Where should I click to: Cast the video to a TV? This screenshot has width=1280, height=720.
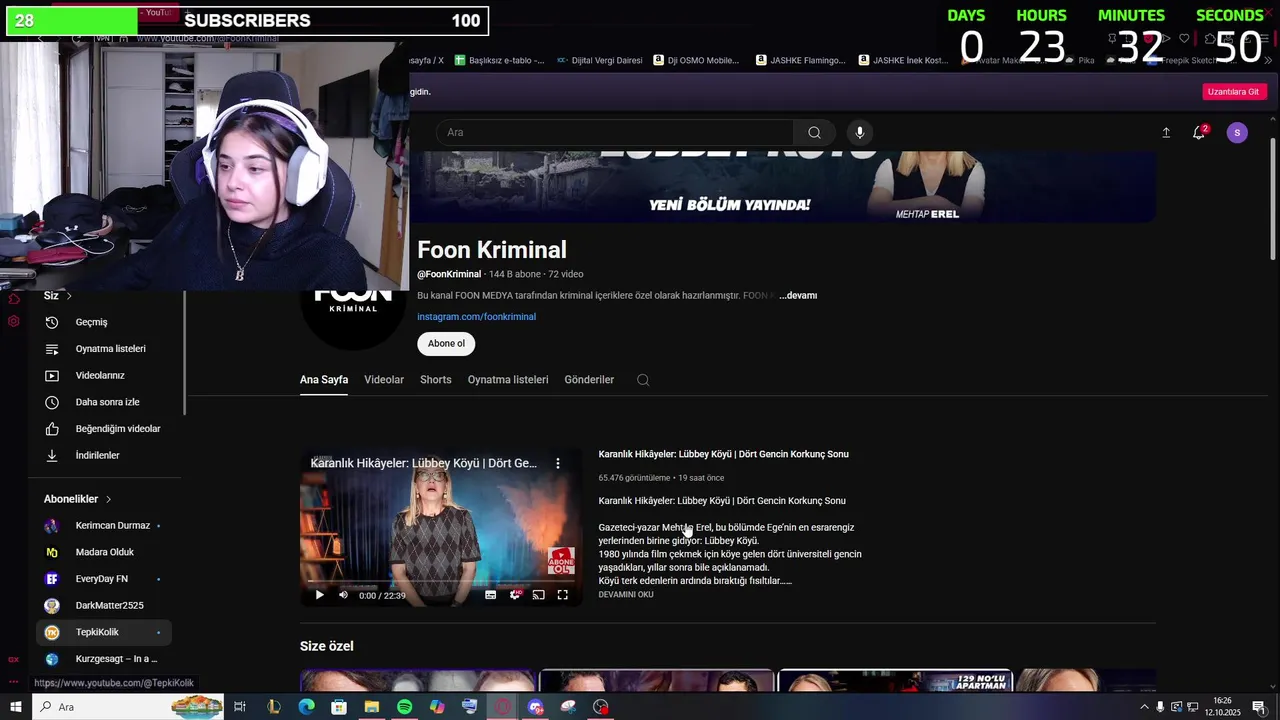click(x=539, y=595)
